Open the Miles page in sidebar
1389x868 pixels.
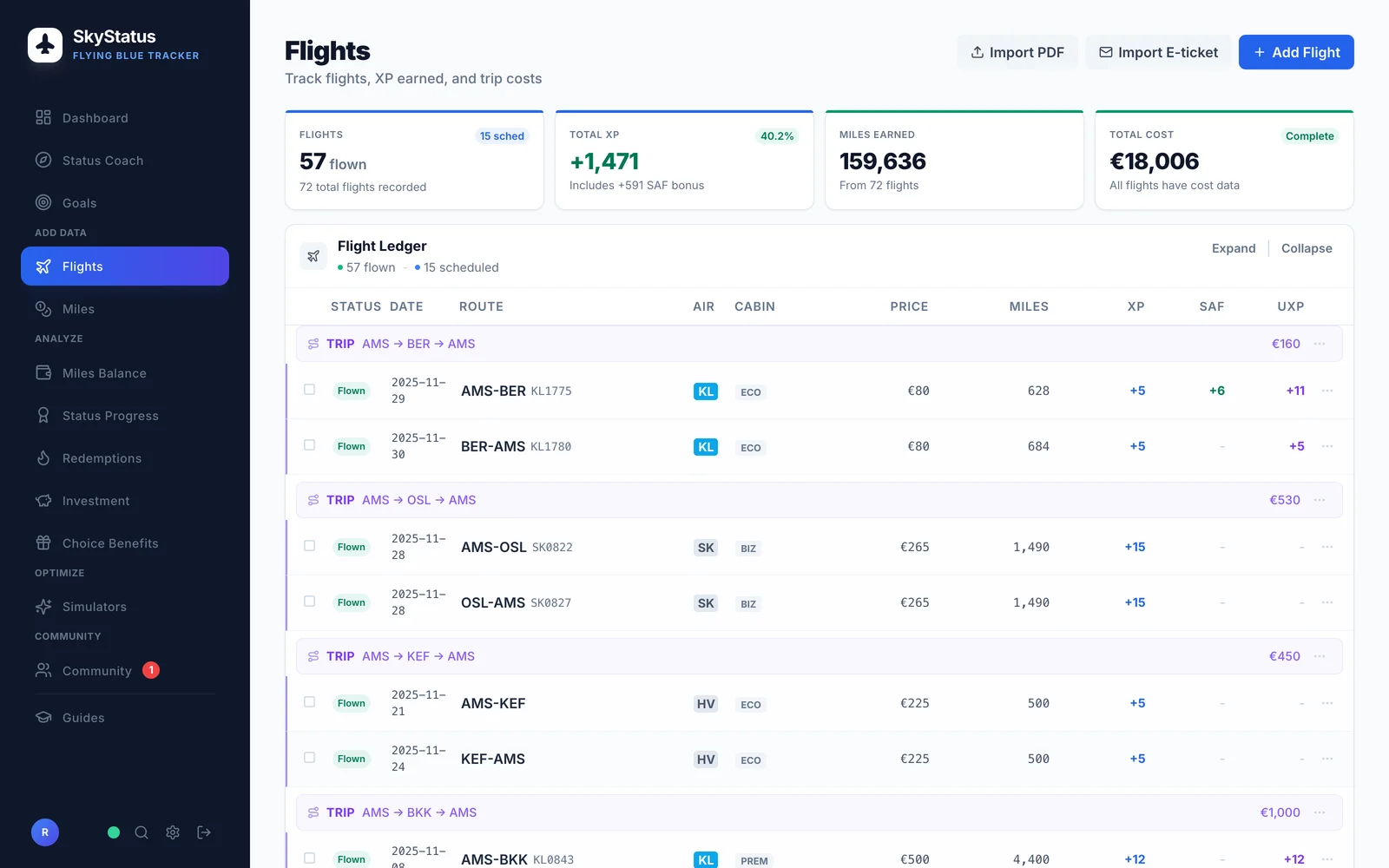[125, 309]
